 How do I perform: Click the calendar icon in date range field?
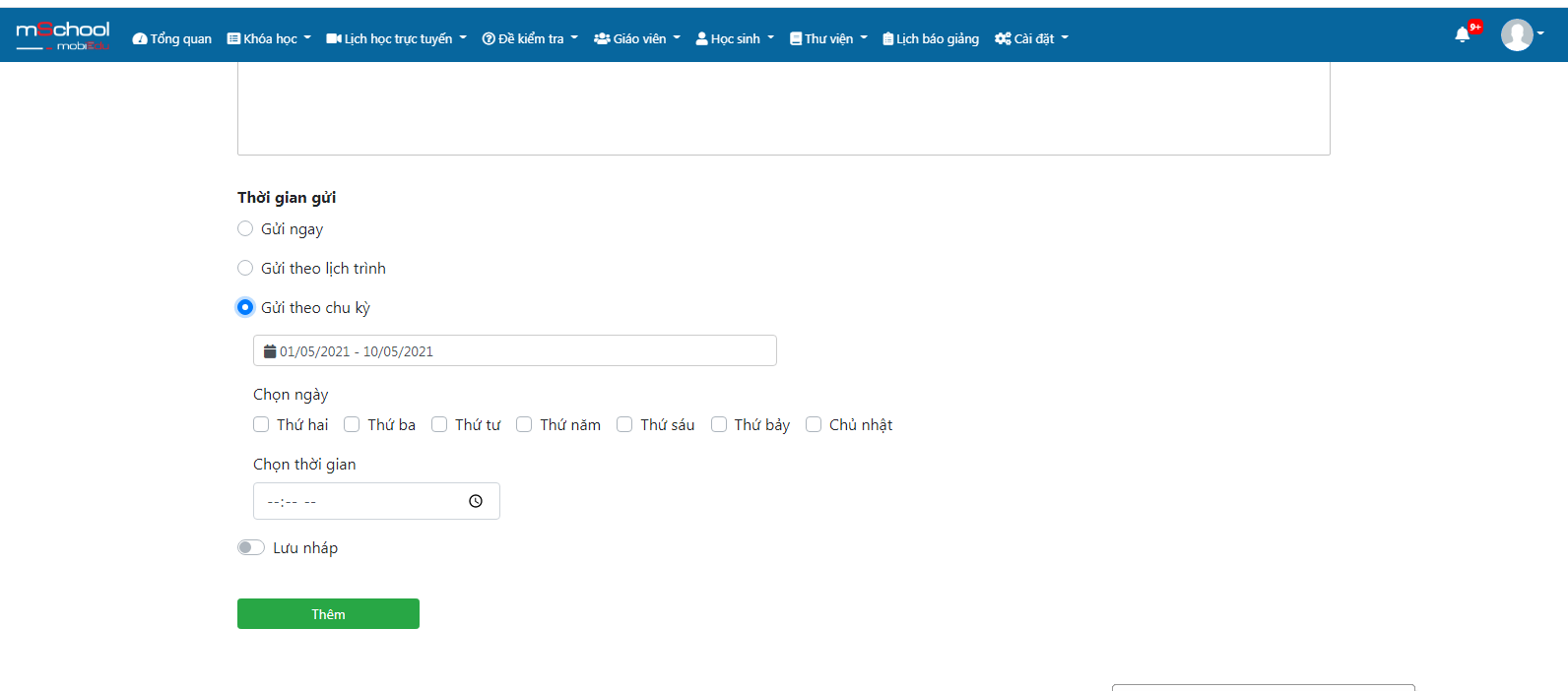click(270, 351)
